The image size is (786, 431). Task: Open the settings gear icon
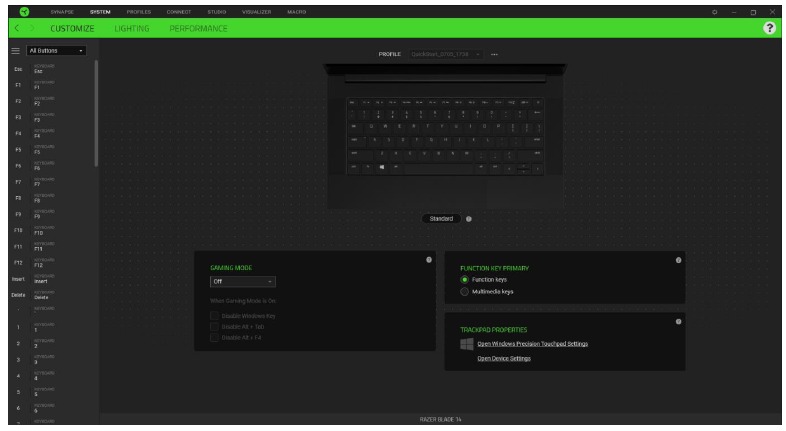pos(714,12)
